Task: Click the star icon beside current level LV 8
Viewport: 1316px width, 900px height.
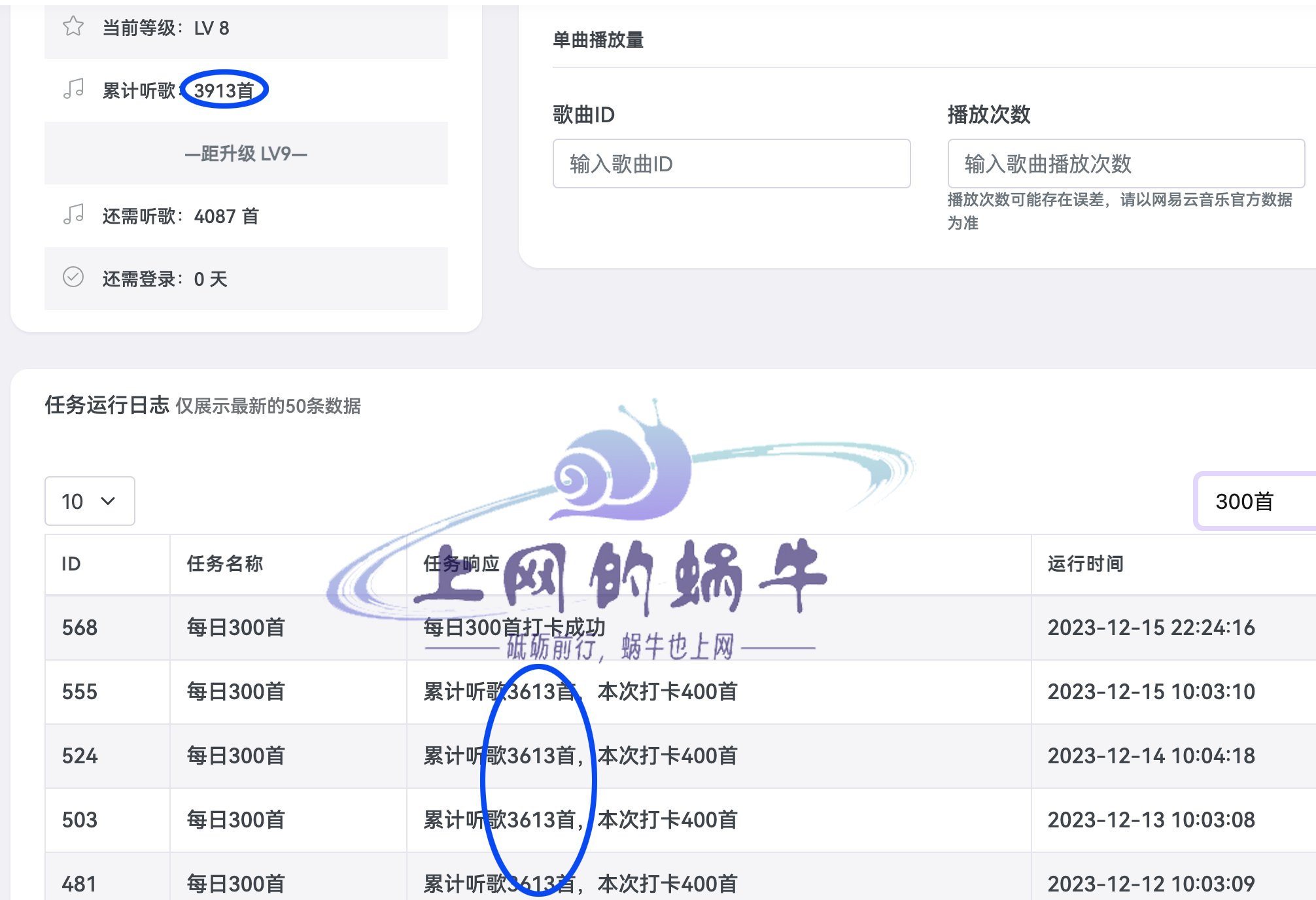Action: pos(73,27)
